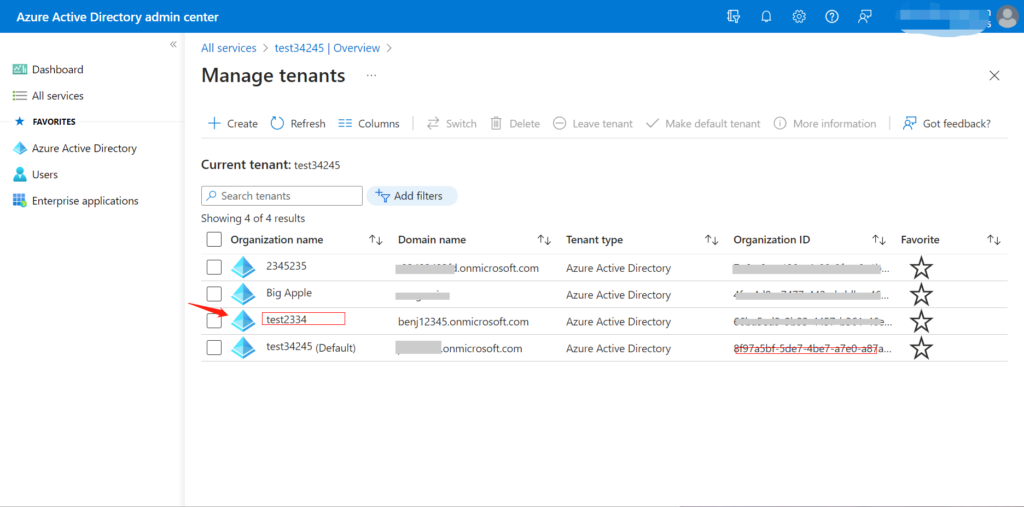The image size is (1024, 507).
Task: Open portal settings gear
Action: coord(799,17)
